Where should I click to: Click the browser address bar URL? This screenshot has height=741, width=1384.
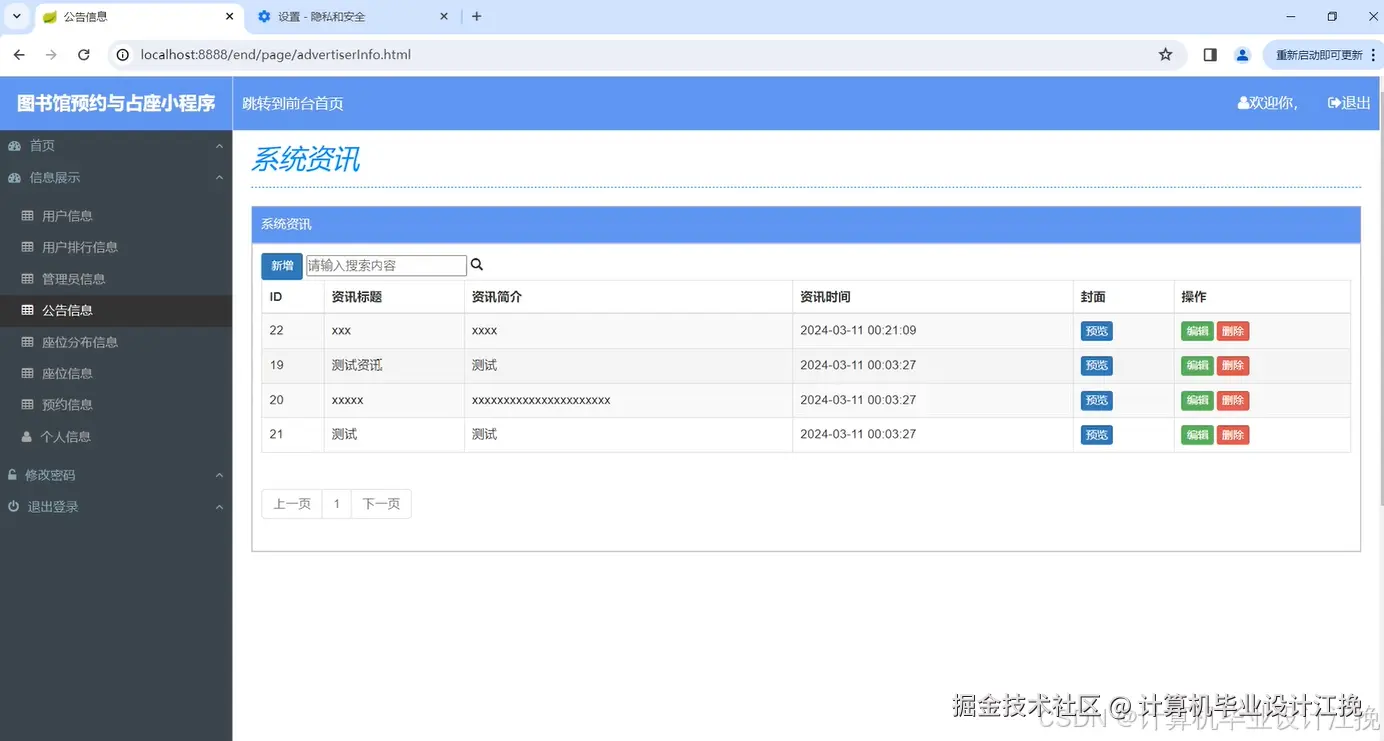coord(276,55)
